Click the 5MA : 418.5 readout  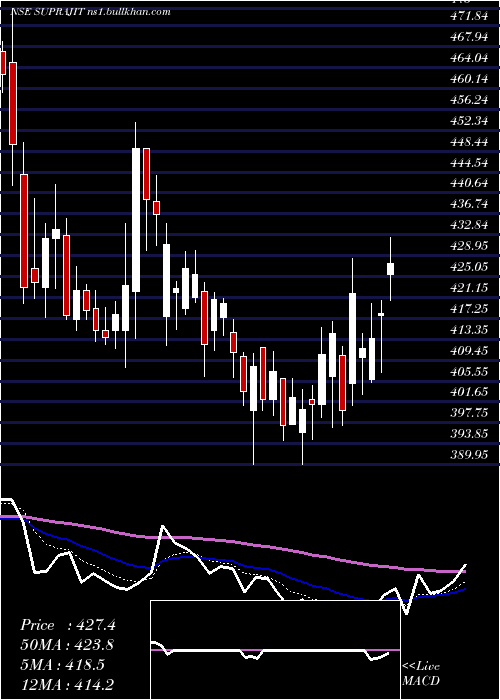click(x=62, y=664)
